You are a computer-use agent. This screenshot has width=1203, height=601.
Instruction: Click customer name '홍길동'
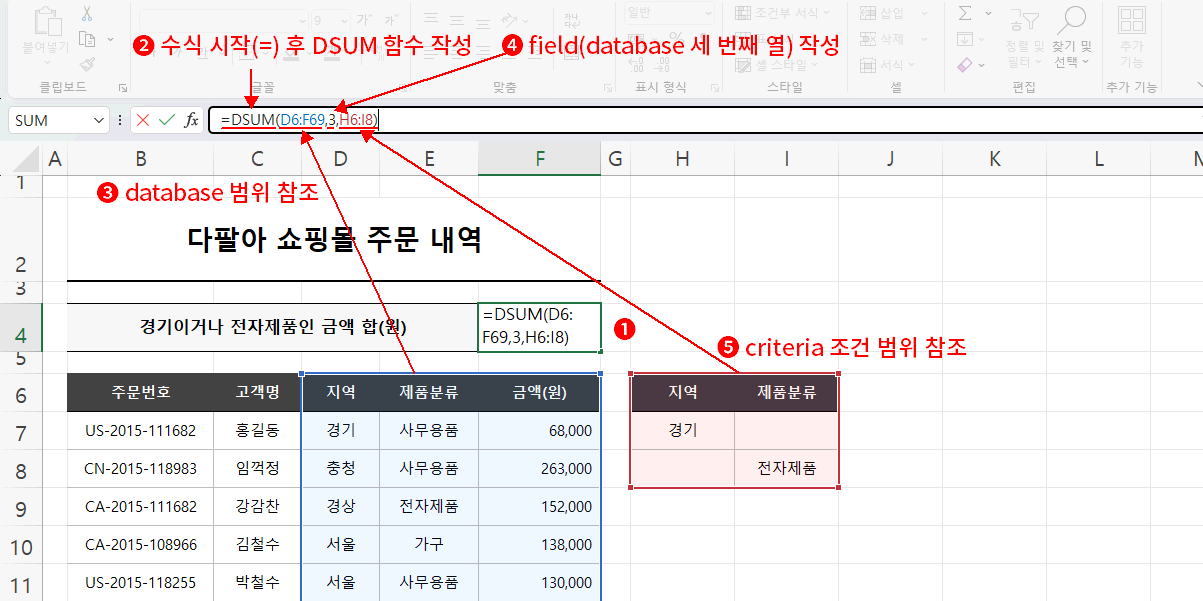257,431
